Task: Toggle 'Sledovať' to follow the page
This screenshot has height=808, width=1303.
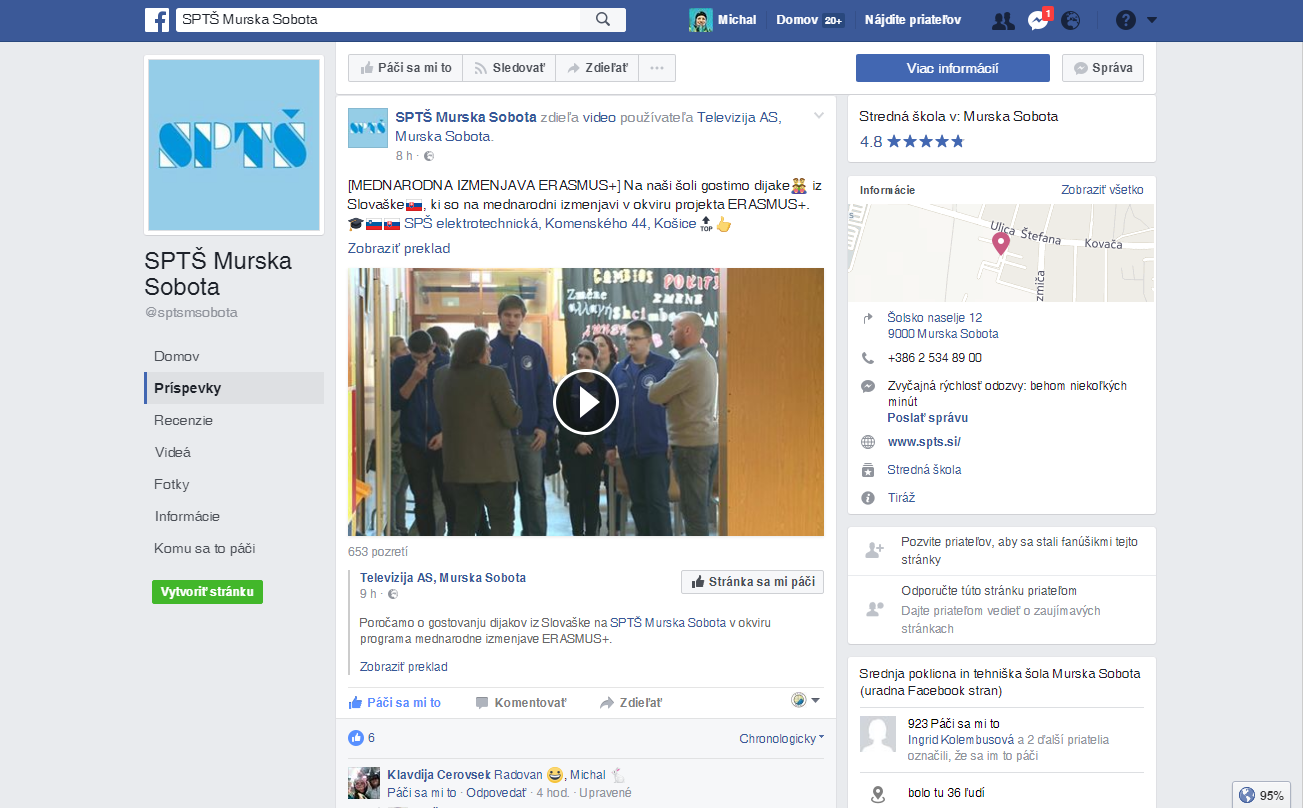Action: click(509, 68)
